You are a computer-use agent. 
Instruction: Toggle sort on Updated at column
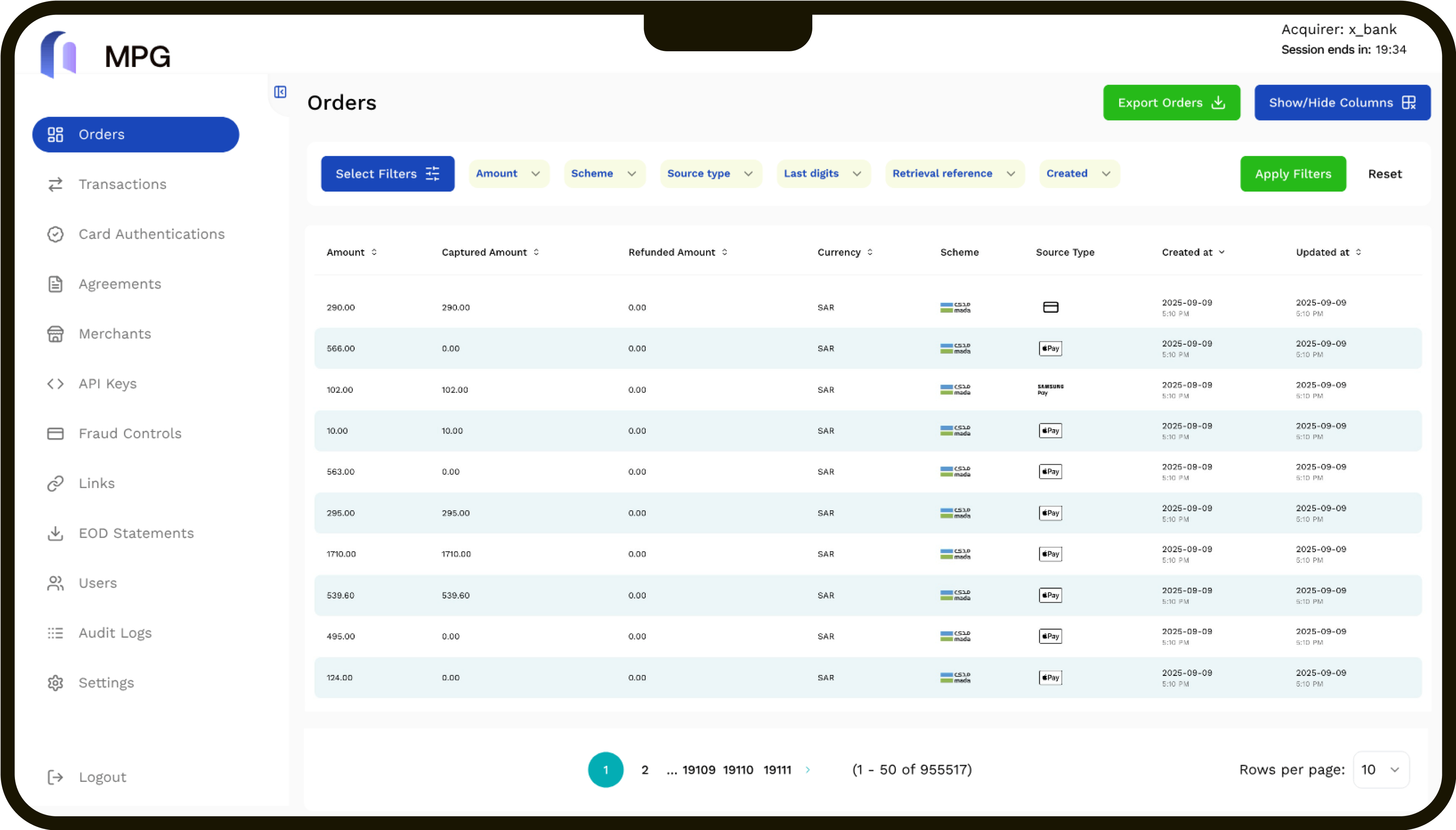(1358, 251)
